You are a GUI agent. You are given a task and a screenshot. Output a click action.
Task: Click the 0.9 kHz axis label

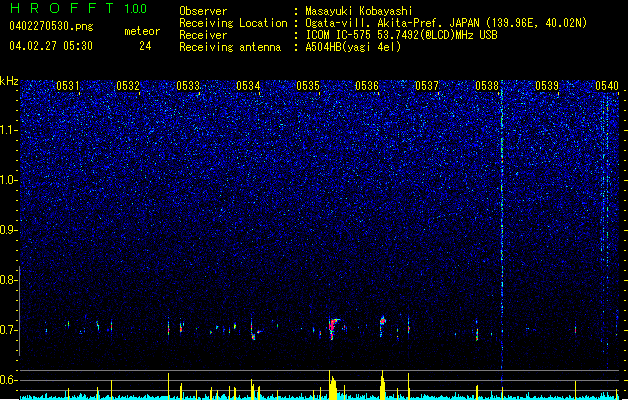click(8, 230)
